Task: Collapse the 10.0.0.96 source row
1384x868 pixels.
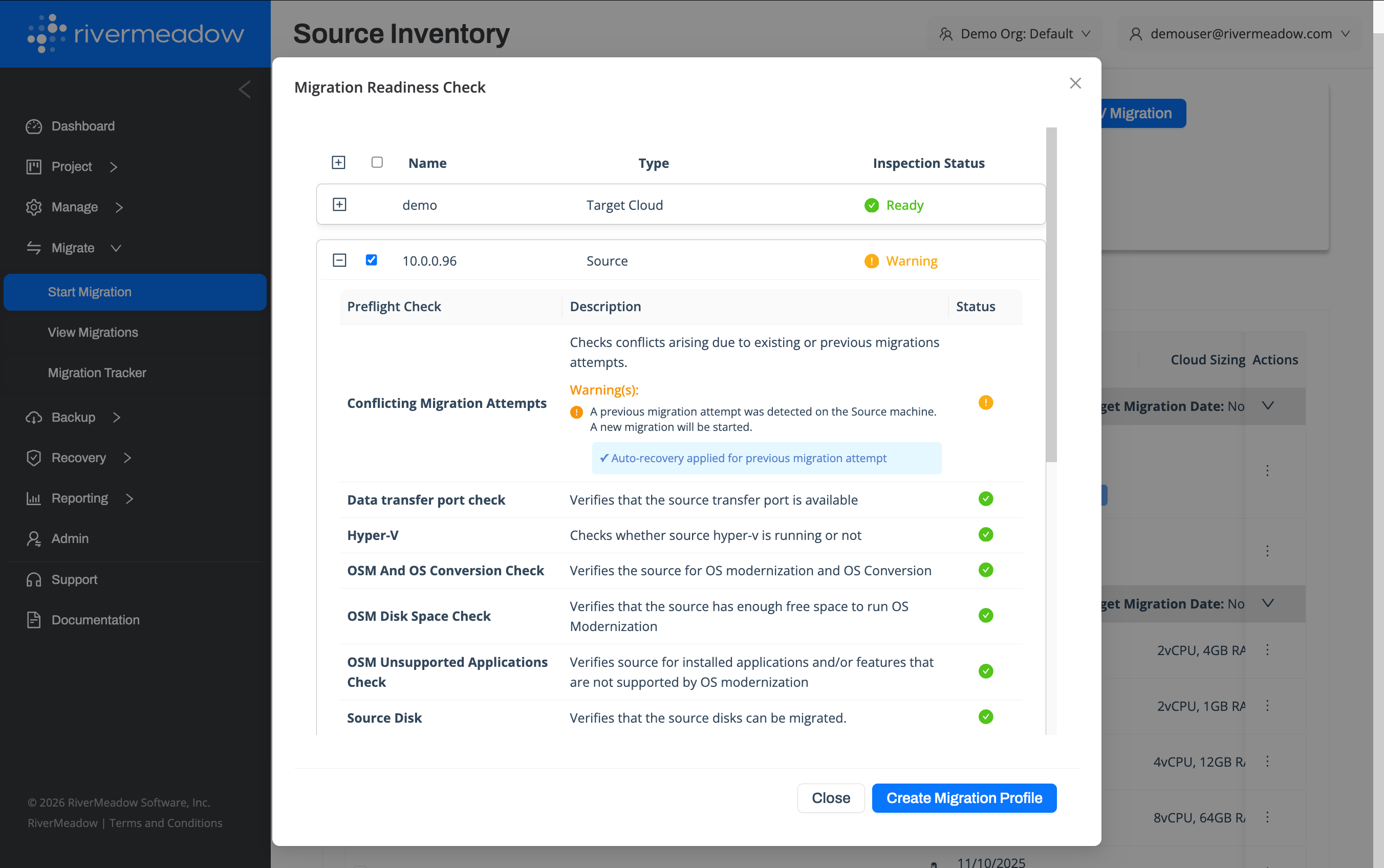Action: click(339, 260)
